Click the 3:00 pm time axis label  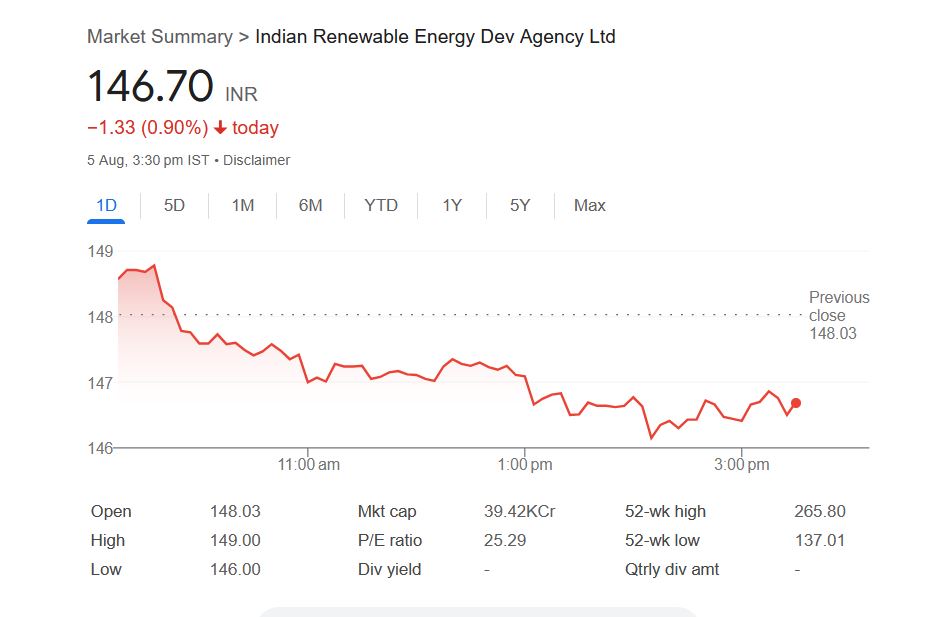click(x=742, y=464)
